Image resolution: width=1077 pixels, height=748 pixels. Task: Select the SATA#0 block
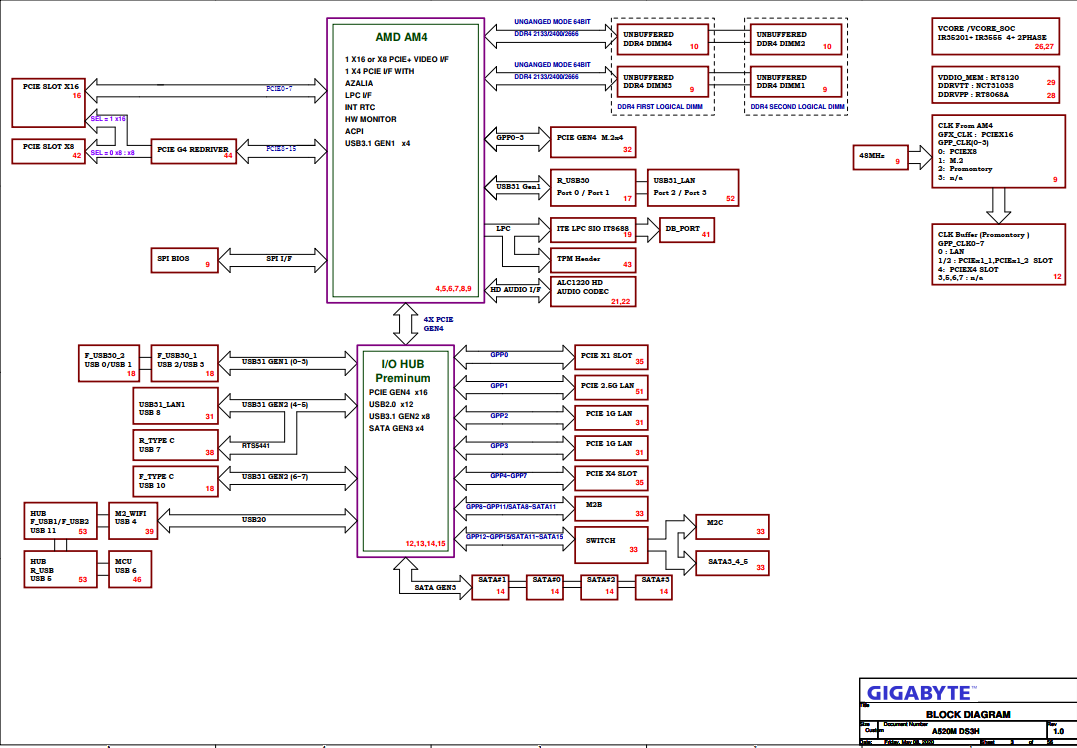[545, 587]
